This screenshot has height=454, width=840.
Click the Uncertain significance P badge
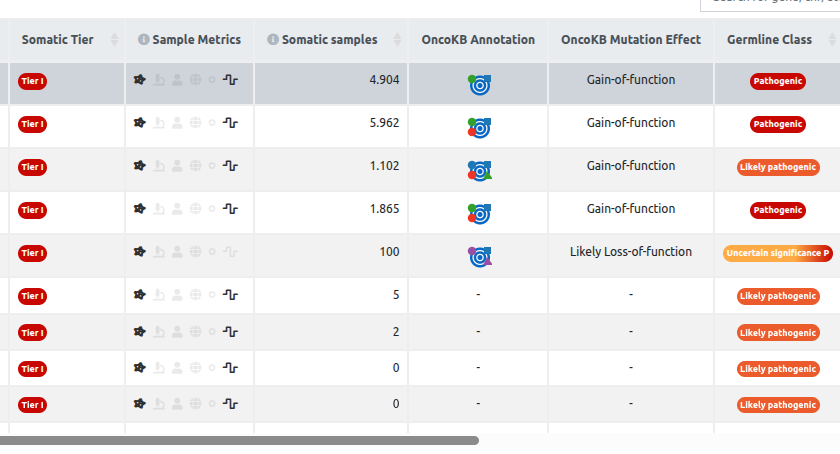pyautogui.click(x=778, y=253)
